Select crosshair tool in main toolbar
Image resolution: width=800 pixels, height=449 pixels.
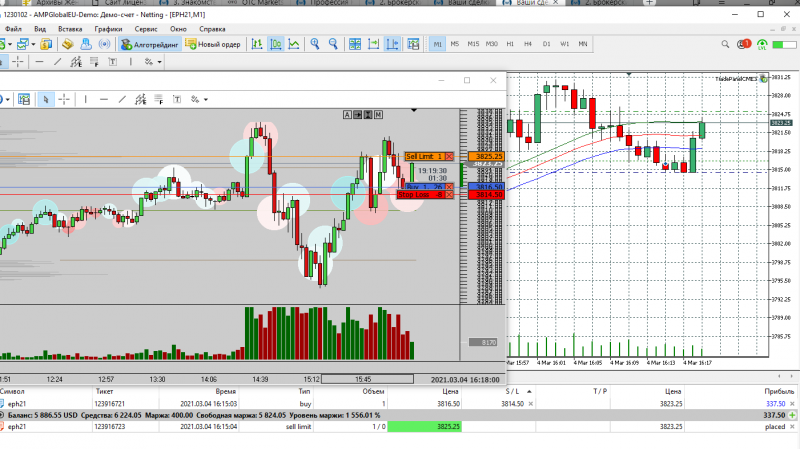(18, 62)
